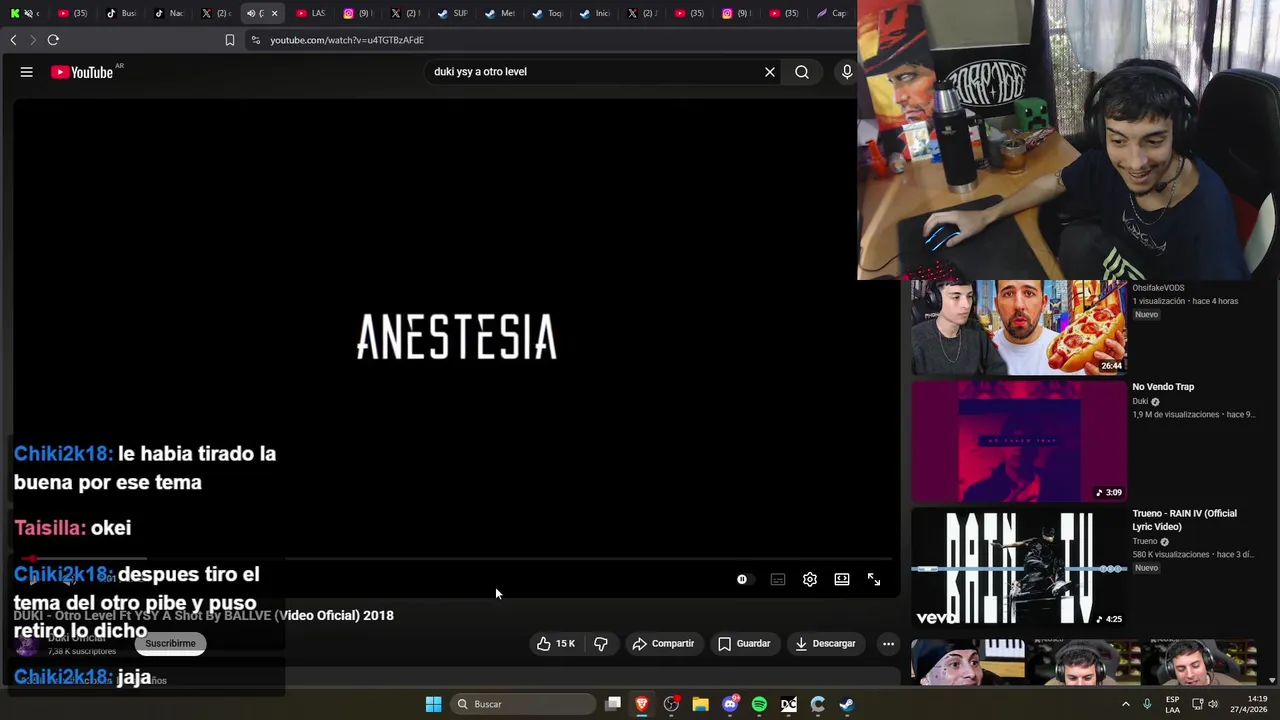Open the 26:44 hot dog video thumbnail
Screen dimensions: 1280x720
1019,328
